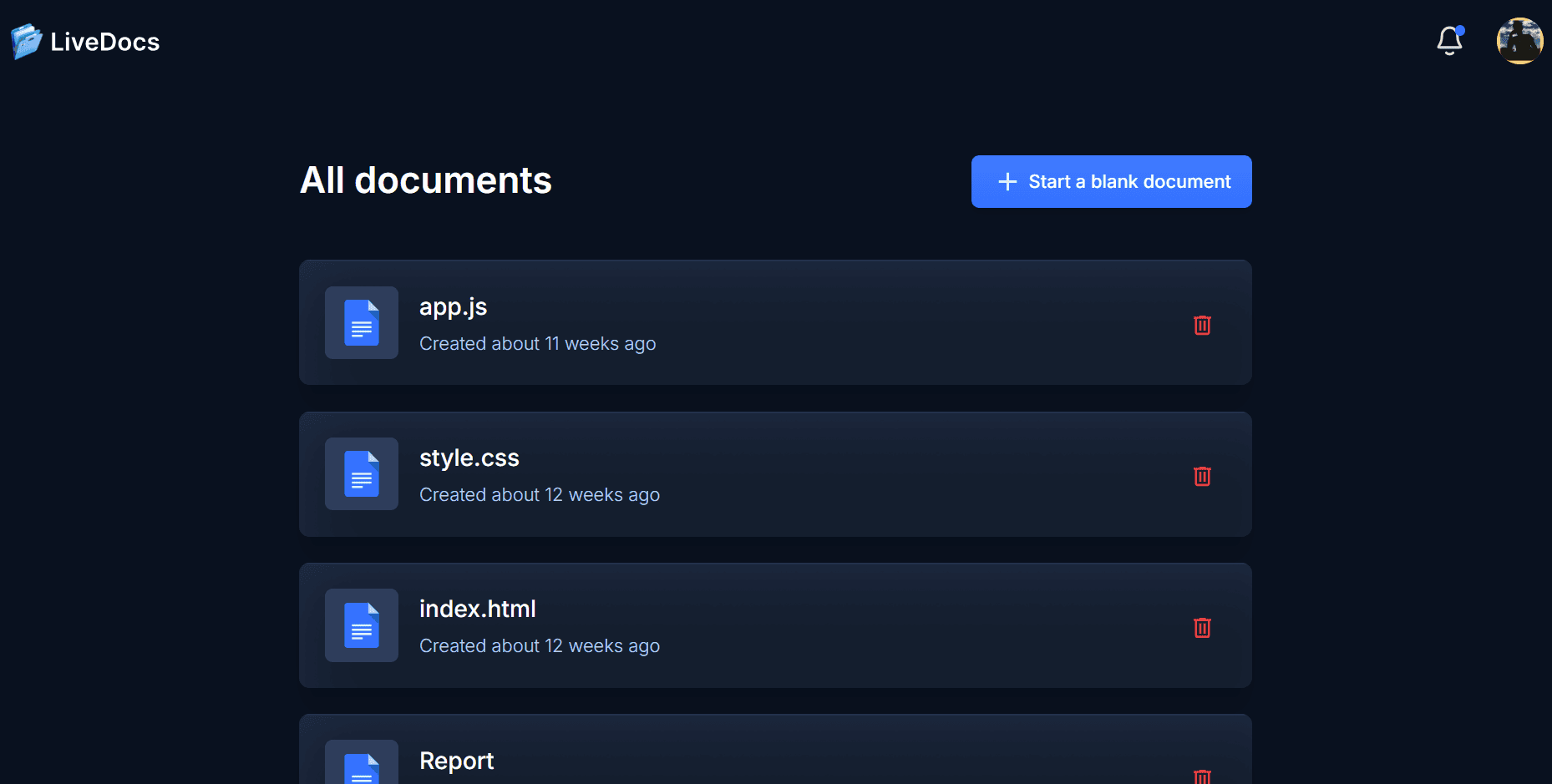Open the notification bell
This screenshot has height=784, width=1552.
(1449, 41)
